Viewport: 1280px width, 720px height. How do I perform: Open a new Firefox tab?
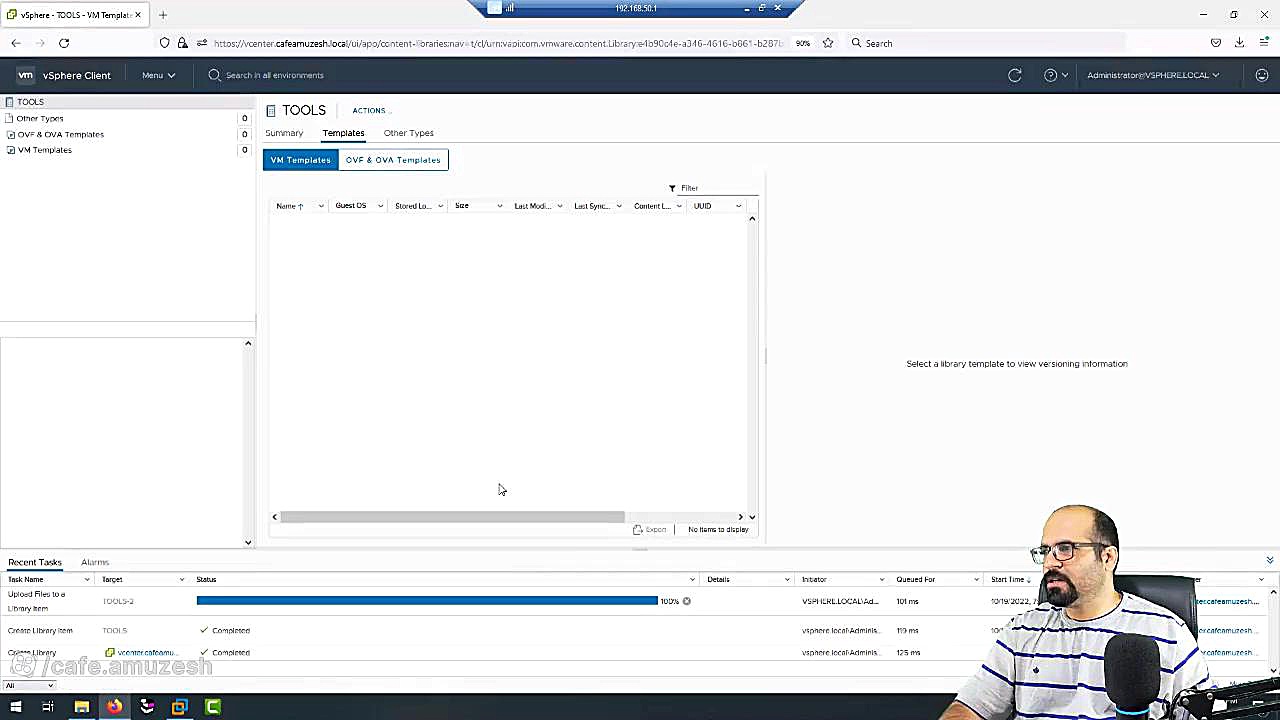[163, 15]
